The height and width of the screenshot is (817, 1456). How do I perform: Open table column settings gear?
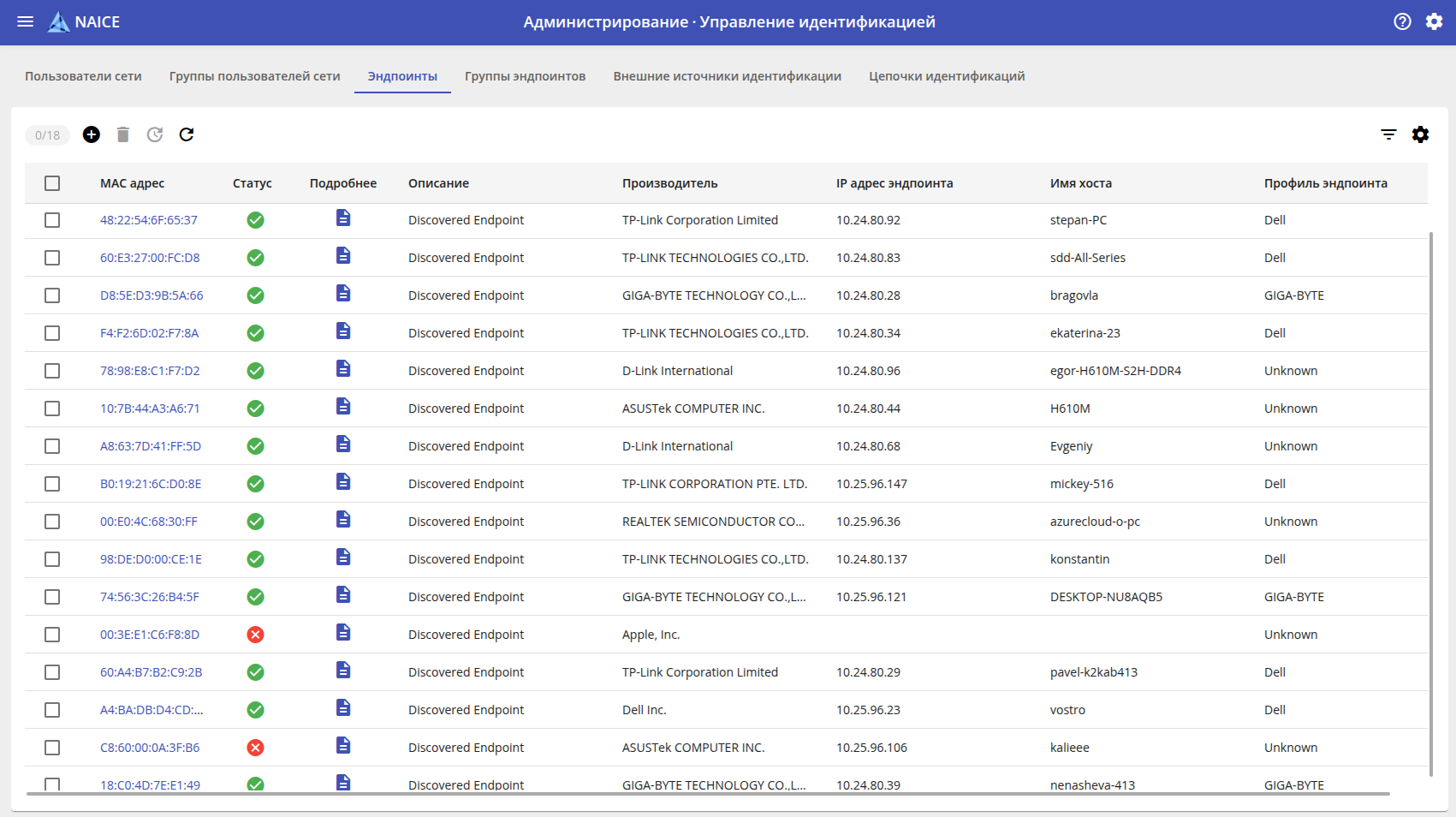(1420, 134)
